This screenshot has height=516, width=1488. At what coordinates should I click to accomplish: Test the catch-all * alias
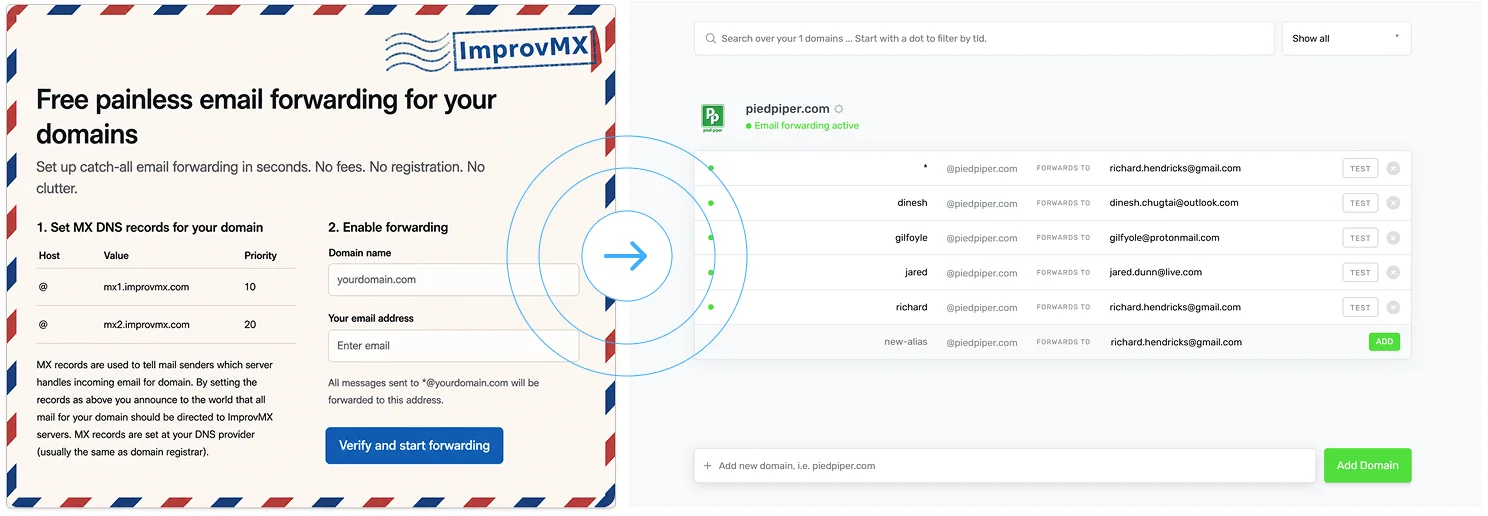1360,168
